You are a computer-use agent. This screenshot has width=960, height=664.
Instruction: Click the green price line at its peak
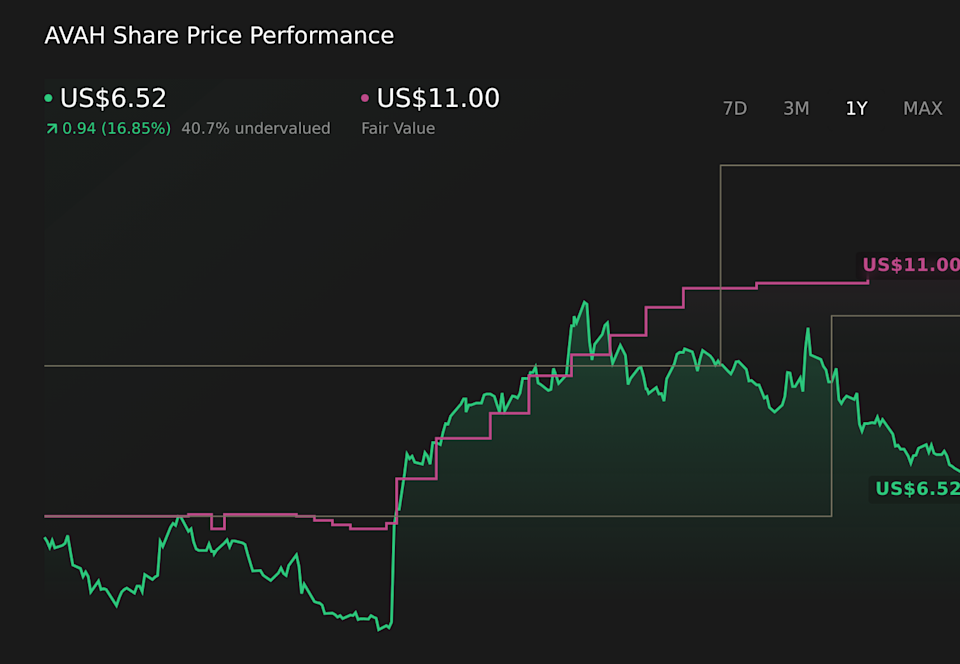(x=586, y=303)
